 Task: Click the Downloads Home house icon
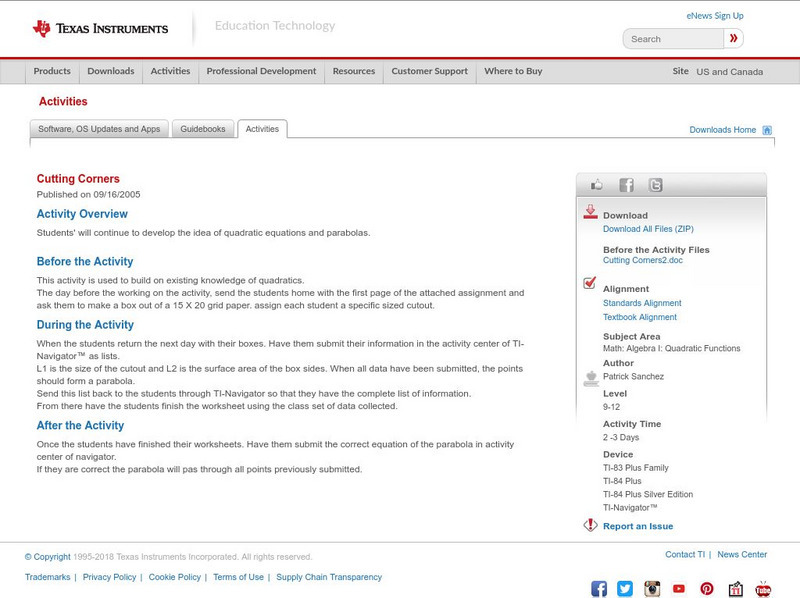pos(767,130)
